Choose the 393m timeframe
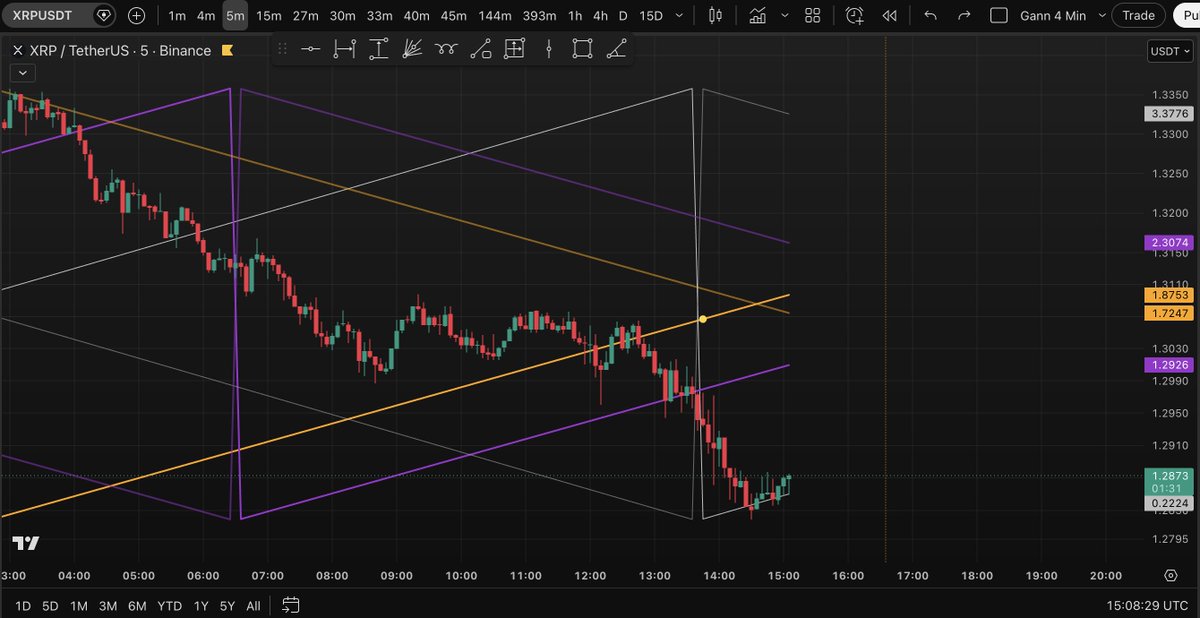This screenshot has width=1200, height=618. point(540,15)
